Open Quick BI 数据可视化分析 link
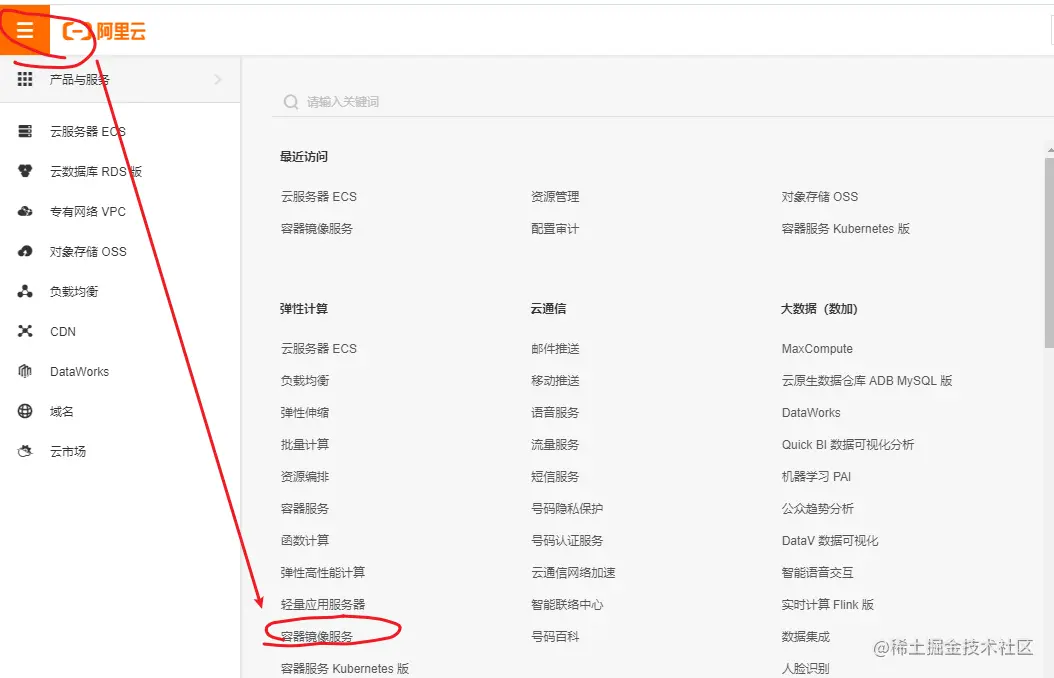The image size is (1054, 678). click(x=848, y=444)
